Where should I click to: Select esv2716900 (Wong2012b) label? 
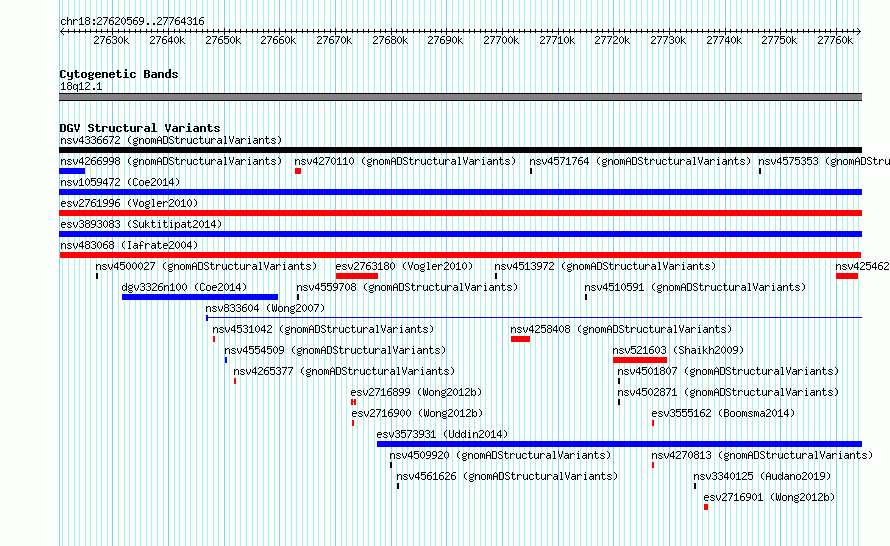[417, 413]
